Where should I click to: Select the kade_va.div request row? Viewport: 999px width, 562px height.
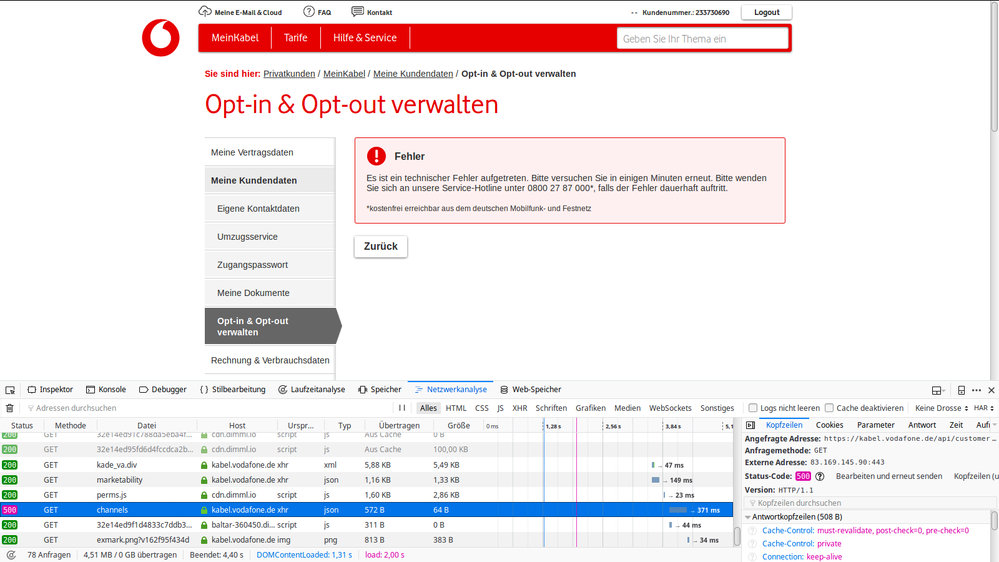366,465
